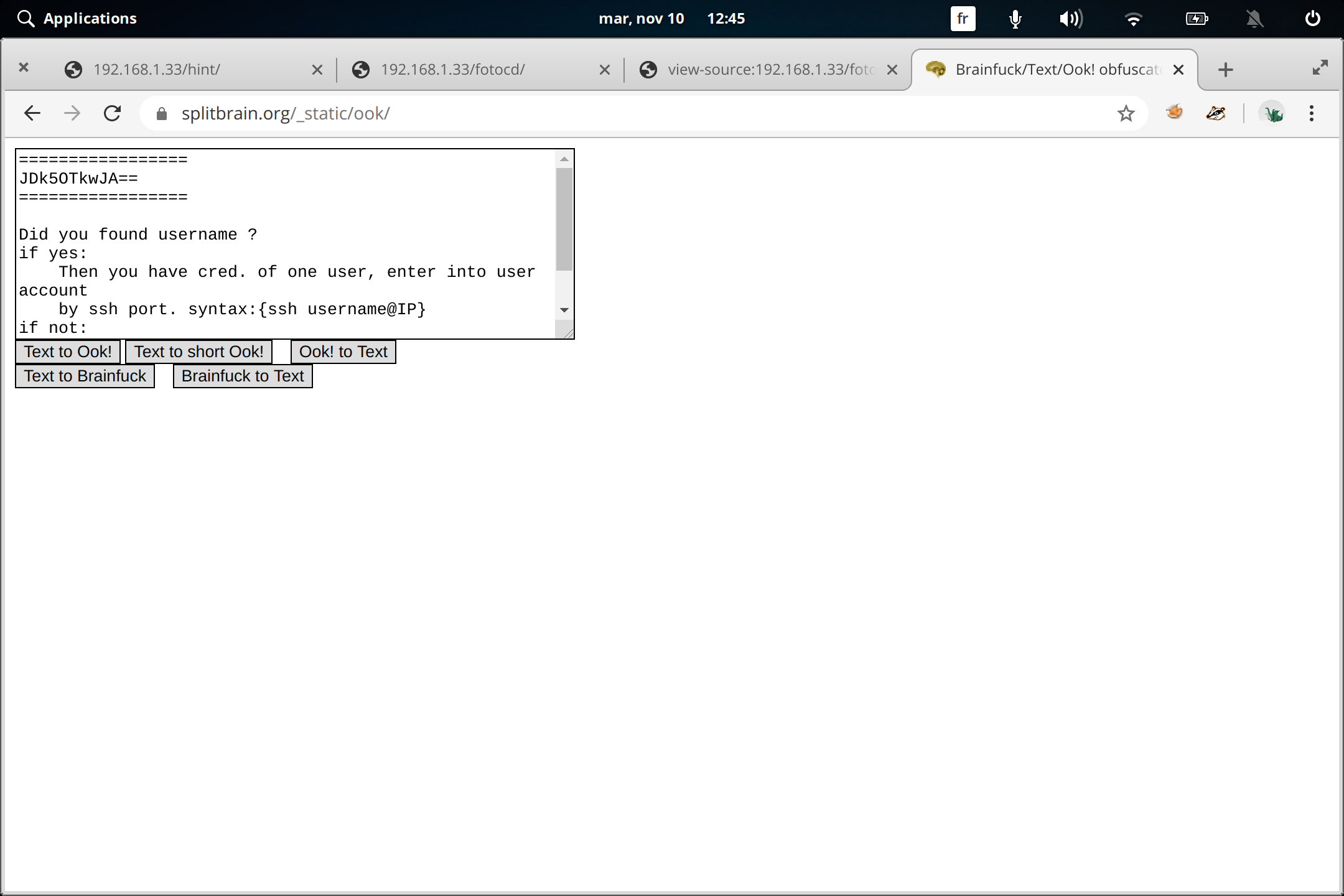Open the keyboard layout indicator showing fr

click(961, 18)
